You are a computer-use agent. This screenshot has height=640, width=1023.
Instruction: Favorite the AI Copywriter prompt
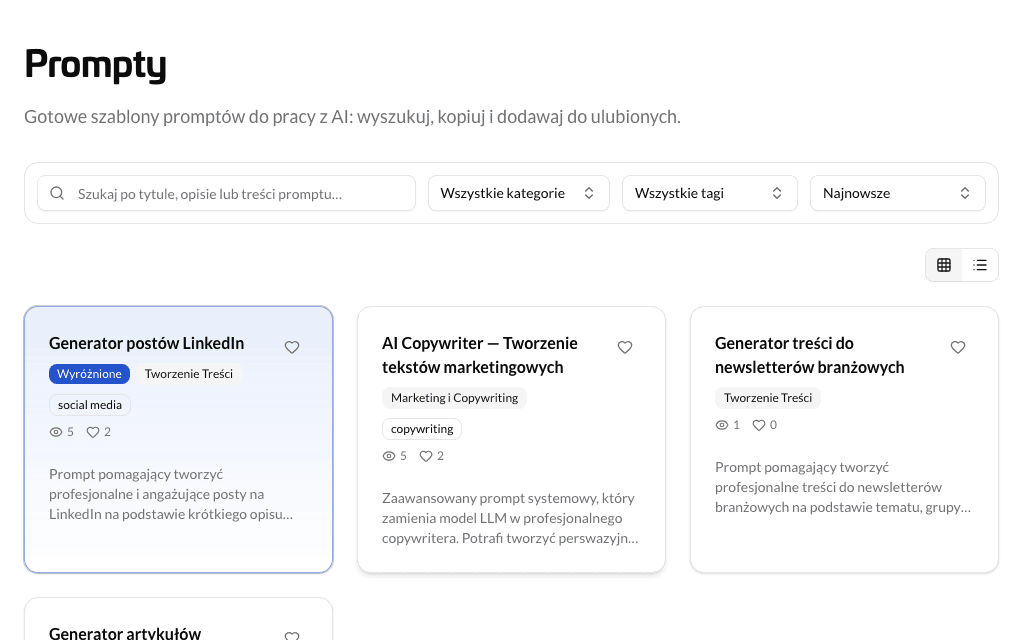tap(625, 347)
